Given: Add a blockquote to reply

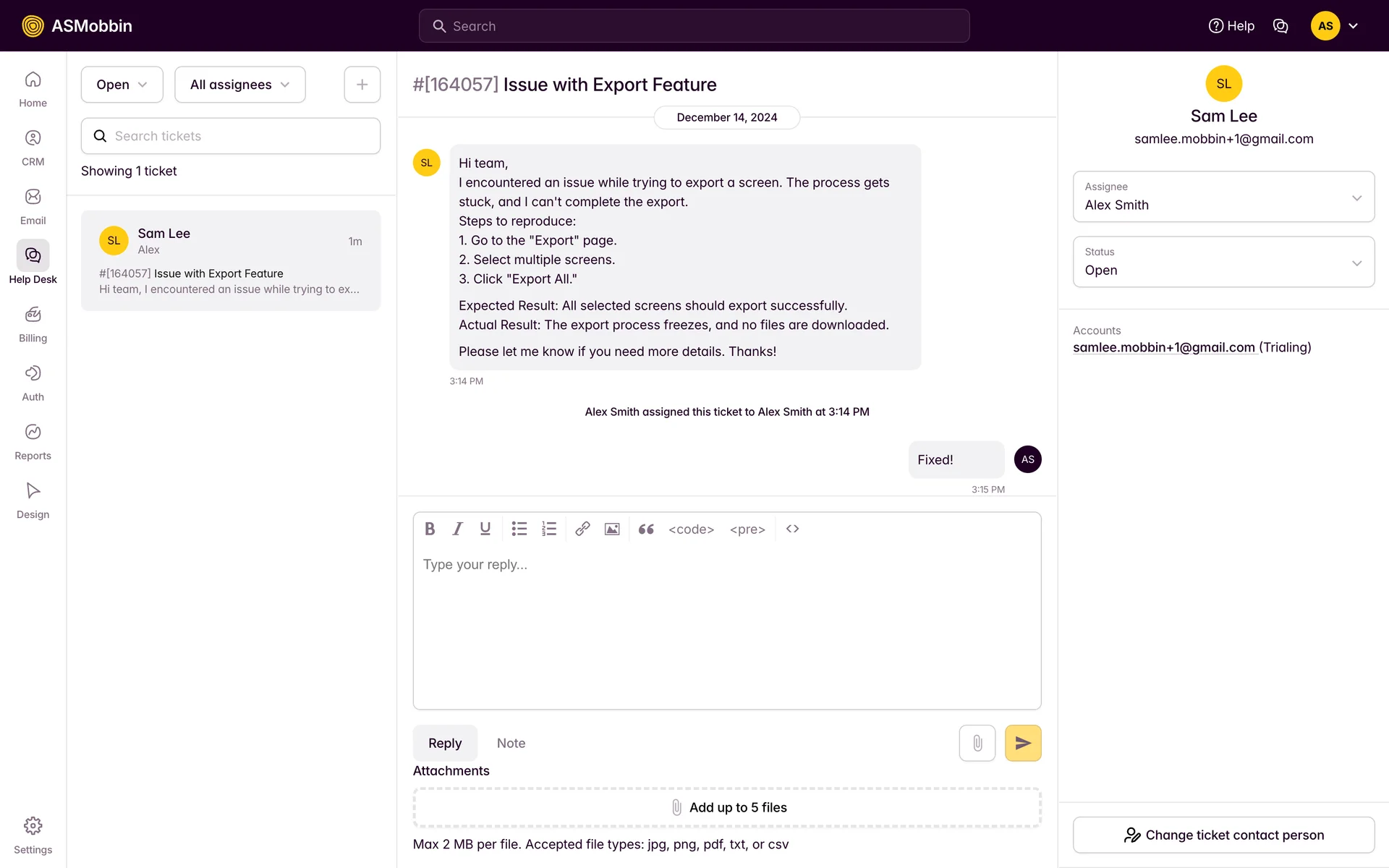Looking at the screenshot, I should (x=646, y=529).
